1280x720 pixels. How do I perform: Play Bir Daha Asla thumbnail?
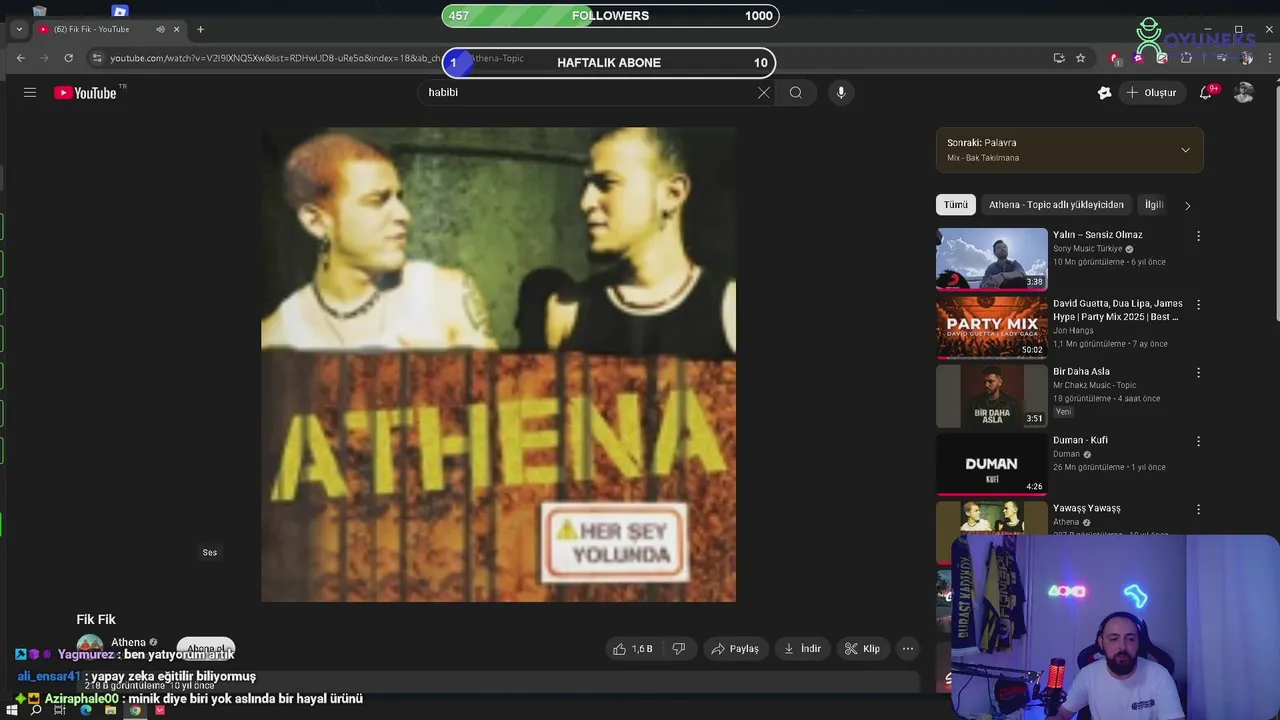point(992,395)
